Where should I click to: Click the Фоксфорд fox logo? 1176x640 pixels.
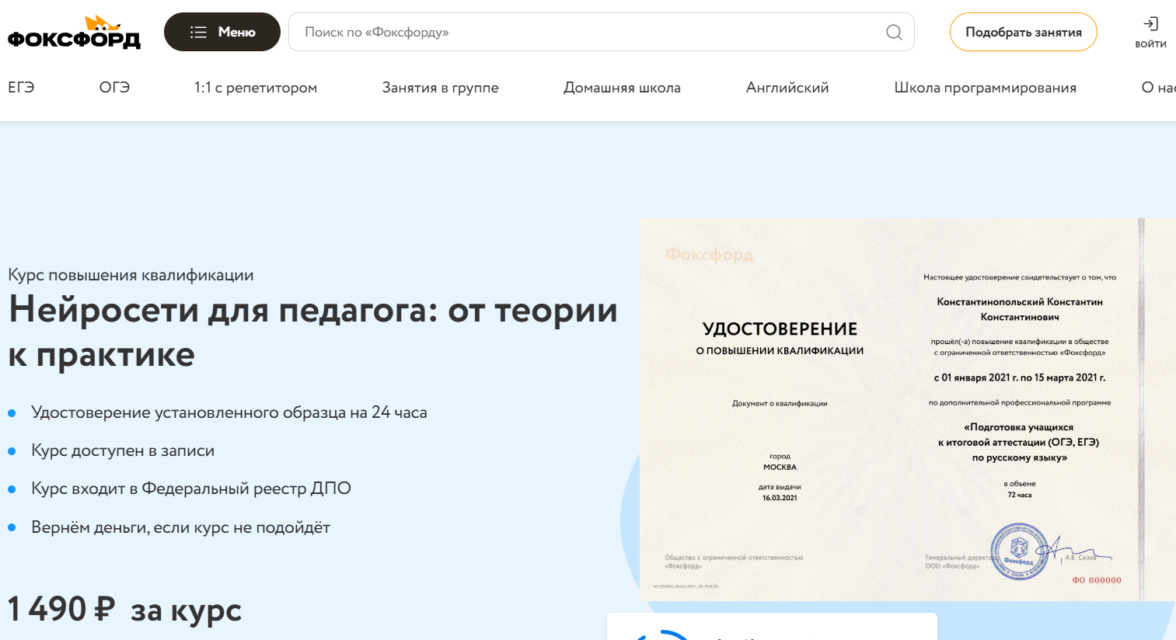click(x=74, y=32)
